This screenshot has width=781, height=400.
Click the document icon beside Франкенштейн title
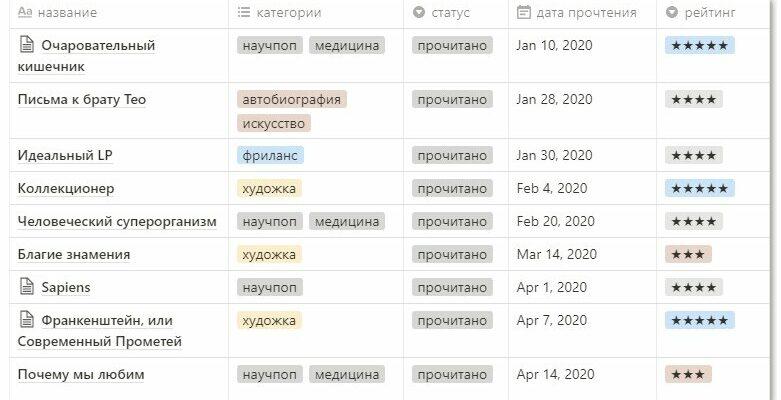pyautogui.click(x=26, y=320)
